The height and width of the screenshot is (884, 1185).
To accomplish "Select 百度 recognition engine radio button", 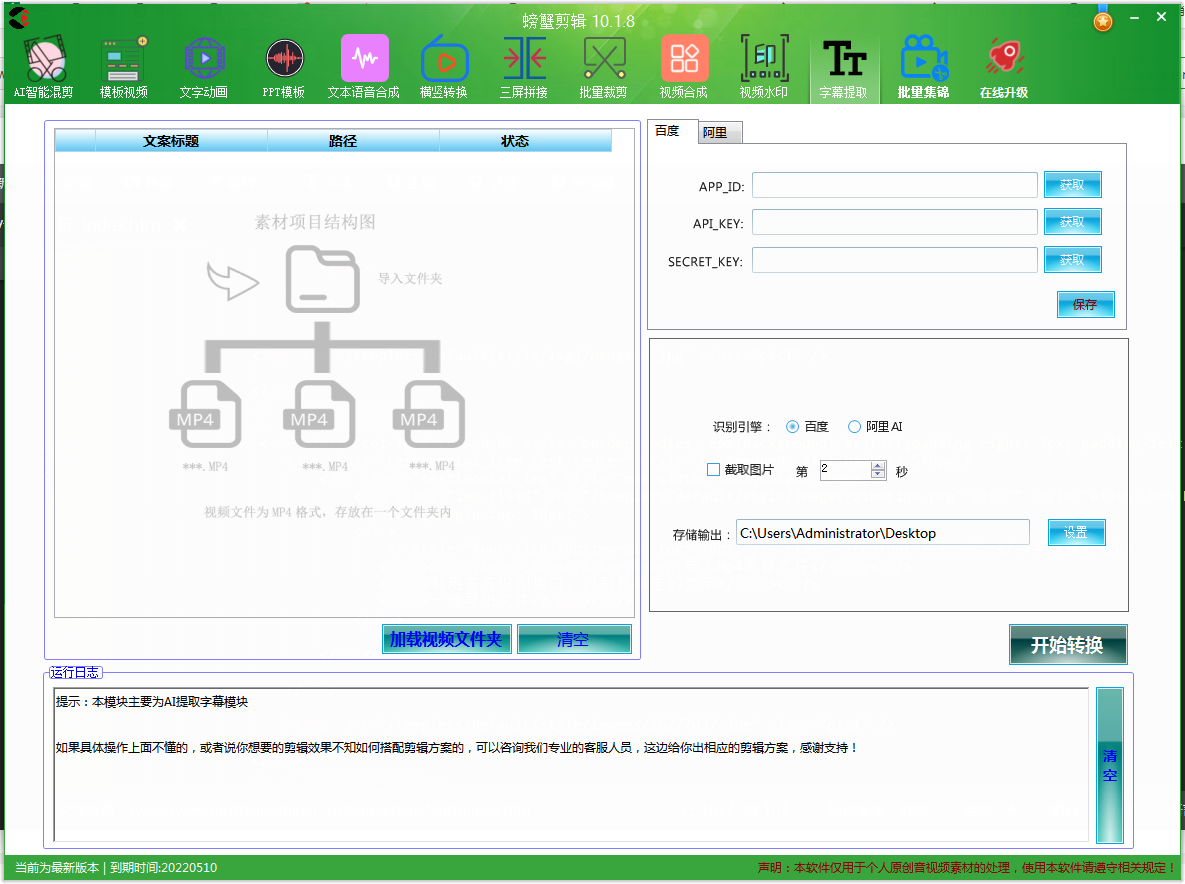I will point(791,426).
